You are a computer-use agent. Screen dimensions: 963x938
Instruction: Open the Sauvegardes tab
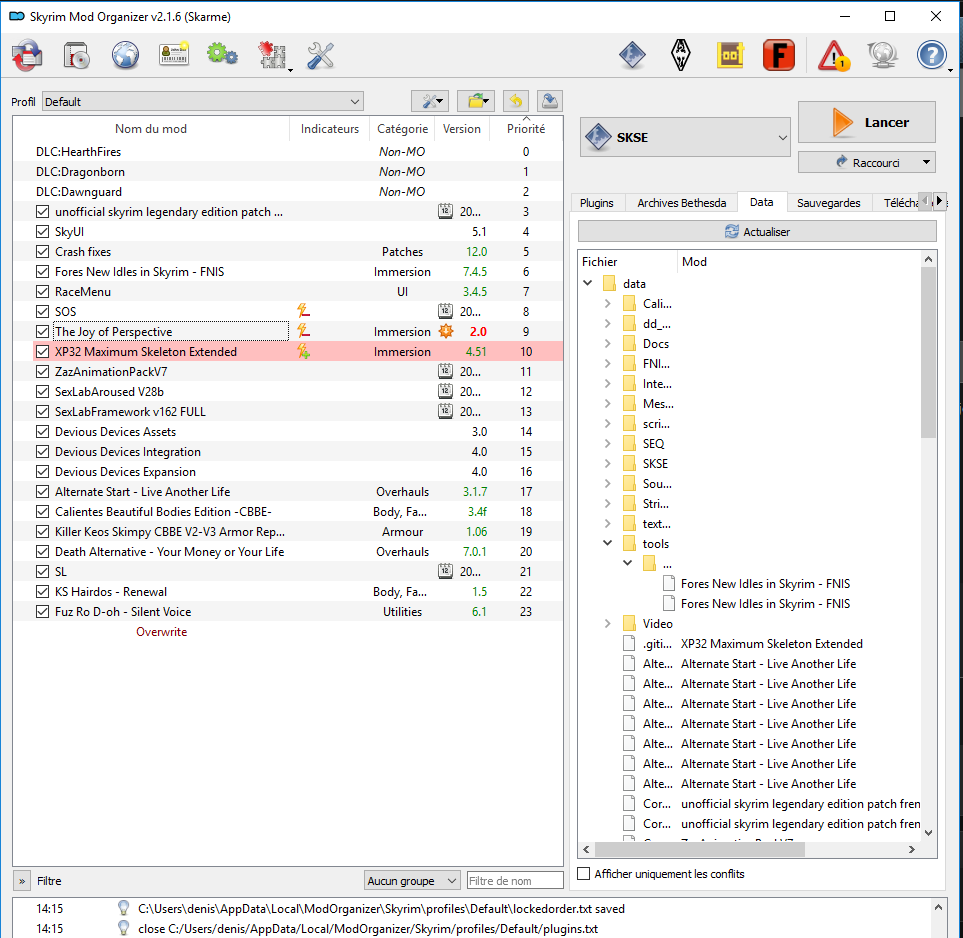click(828, 203)
